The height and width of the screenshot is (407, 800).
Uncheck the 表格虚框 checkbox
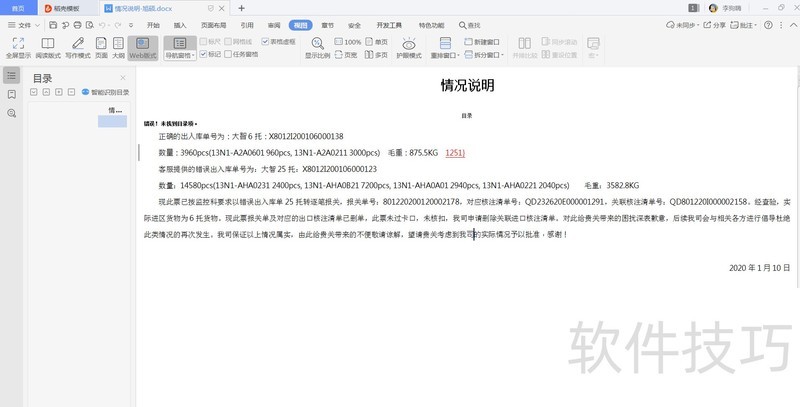(x=279, y=41)
